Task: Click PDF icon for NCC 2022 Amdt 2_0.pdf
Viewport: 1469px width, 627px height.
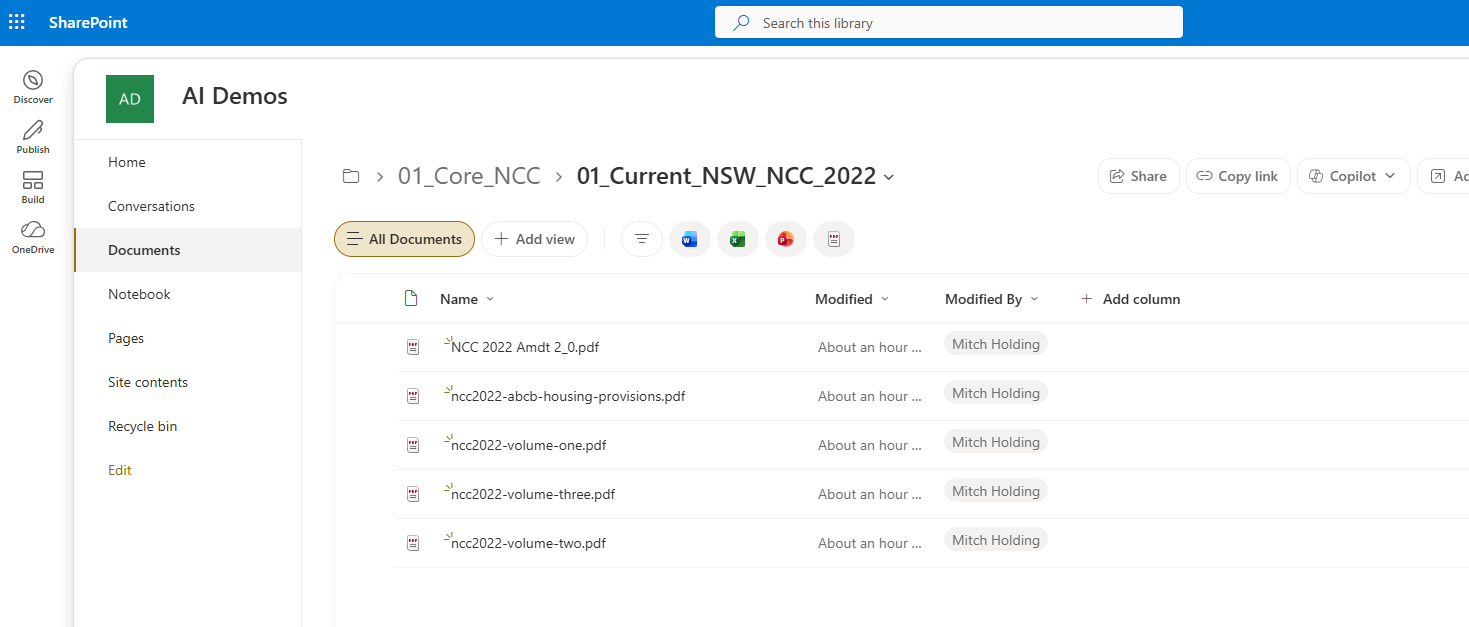Action: coord(413,347)
